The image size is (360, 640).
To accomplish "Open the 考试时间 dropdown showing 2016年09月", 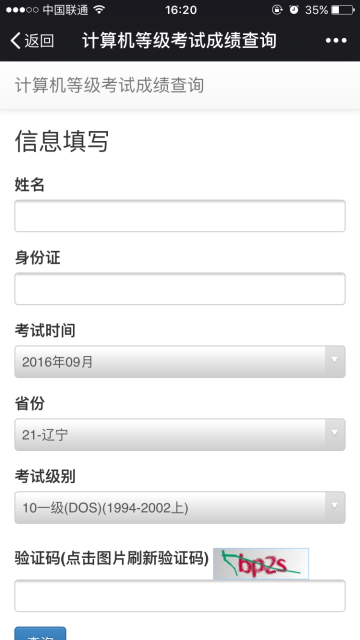I will pos(180,362).
